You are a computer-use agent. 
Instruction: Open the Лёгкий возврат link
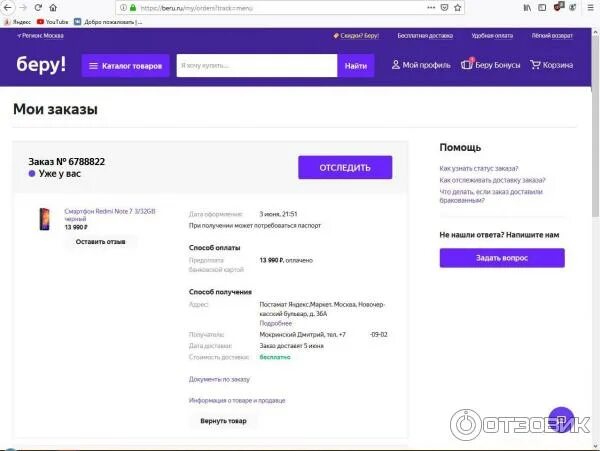[552, 36]
